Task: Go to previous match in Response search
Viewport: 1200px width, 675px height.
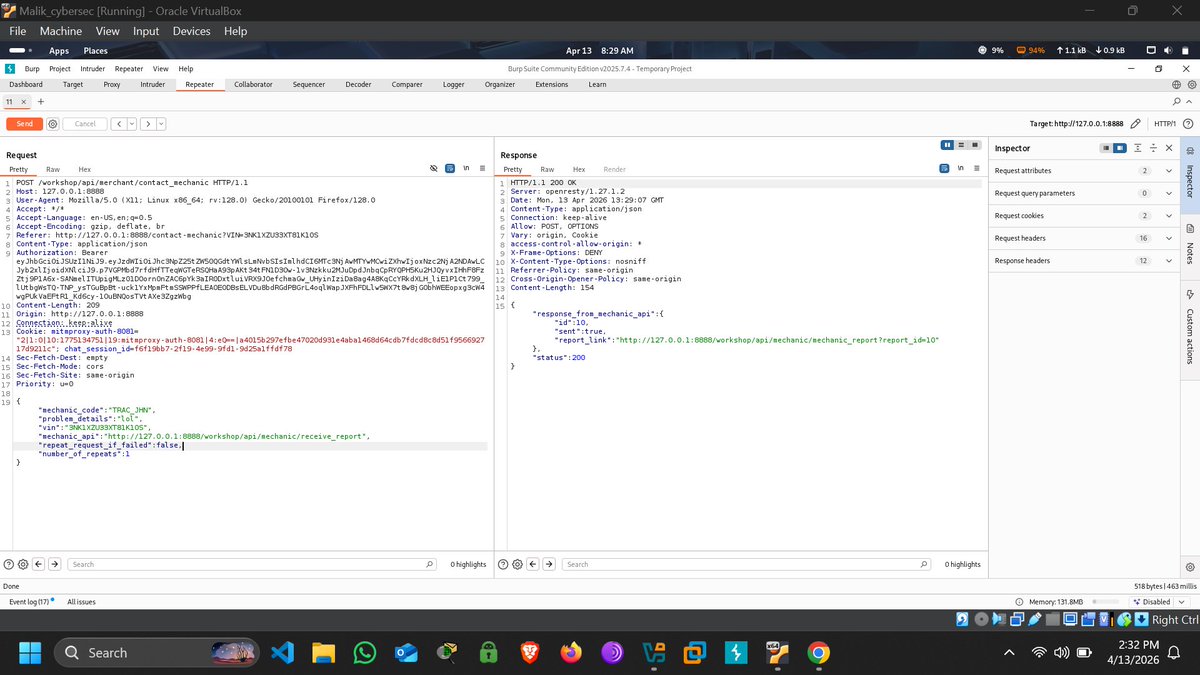Action: [x=534, y=564]
